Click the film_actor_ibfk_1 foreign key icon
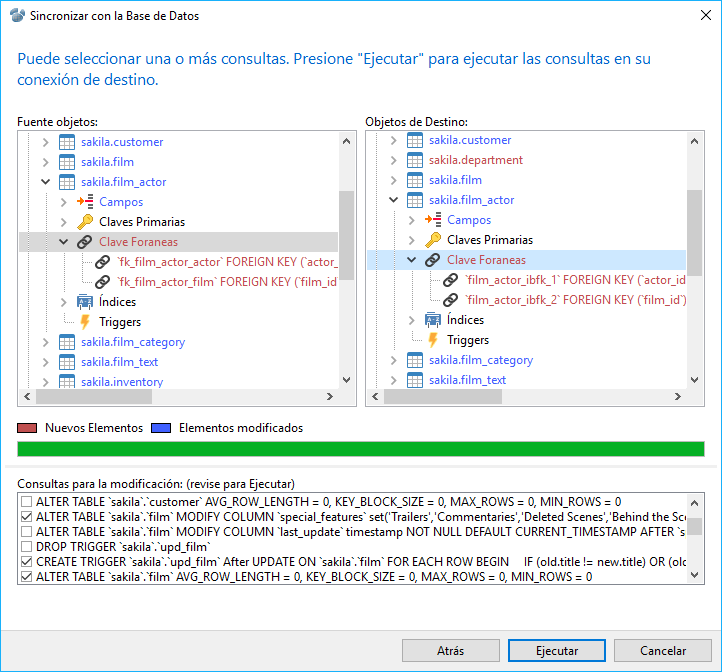The image size is (722, 672). coord(451,280)
